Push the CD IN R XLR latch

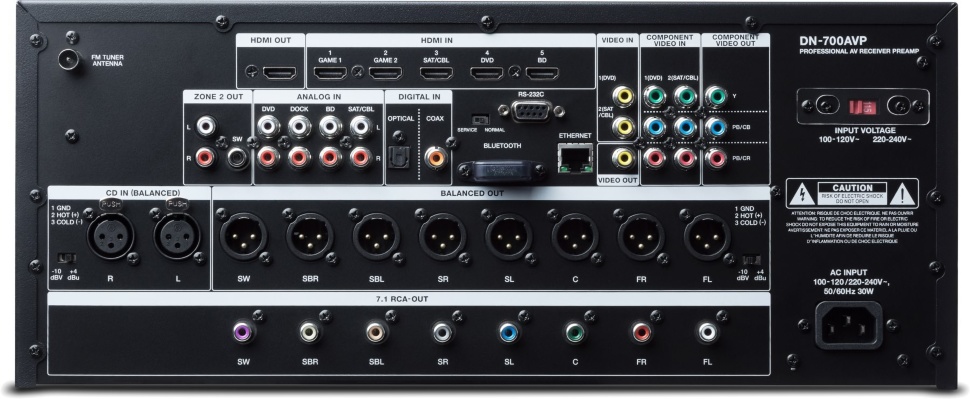coord(110,204)
